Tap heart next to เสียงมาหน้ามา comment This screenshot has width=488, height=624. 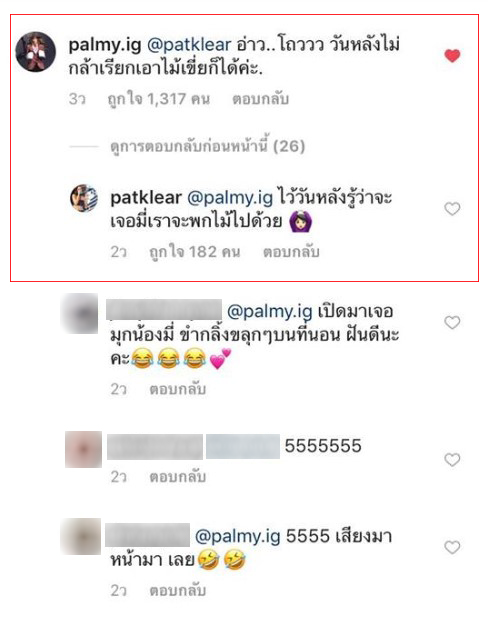point(452,547)
